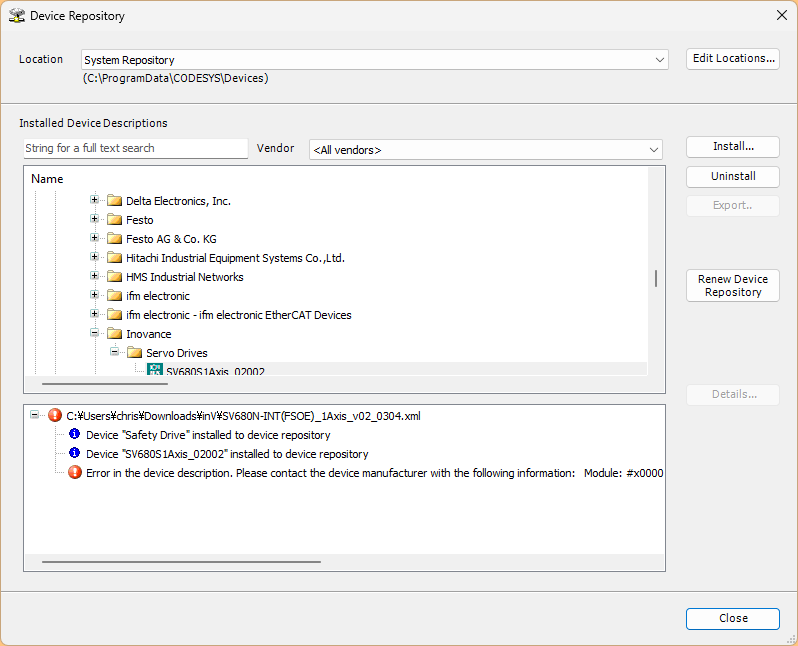Expand the Delta Electronics, Inc. node
The width and height of the screenshot is (798, 646).
(x=94, y=200)
